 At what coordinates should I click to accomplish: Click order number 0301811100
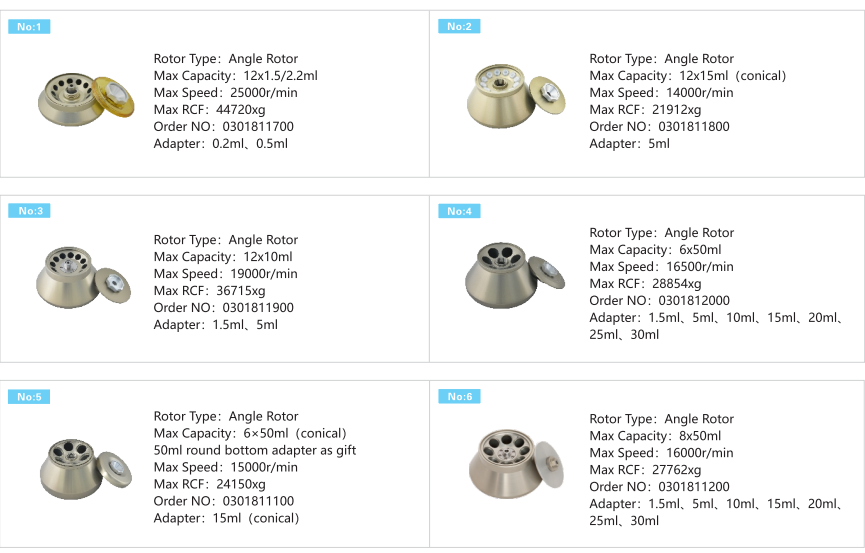(x=258, y=501)
